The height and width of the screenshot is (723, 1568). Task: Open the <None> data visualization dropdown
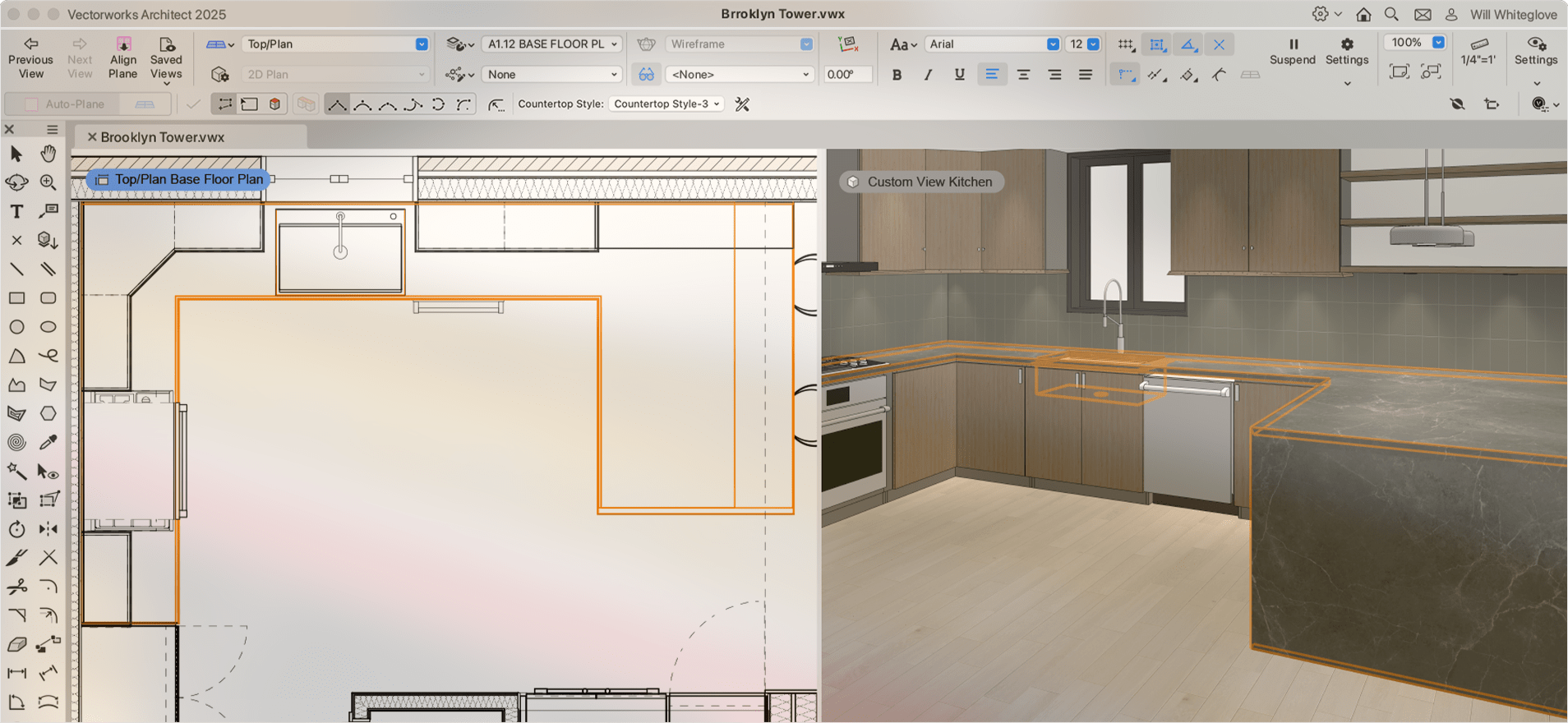(740, 75)
